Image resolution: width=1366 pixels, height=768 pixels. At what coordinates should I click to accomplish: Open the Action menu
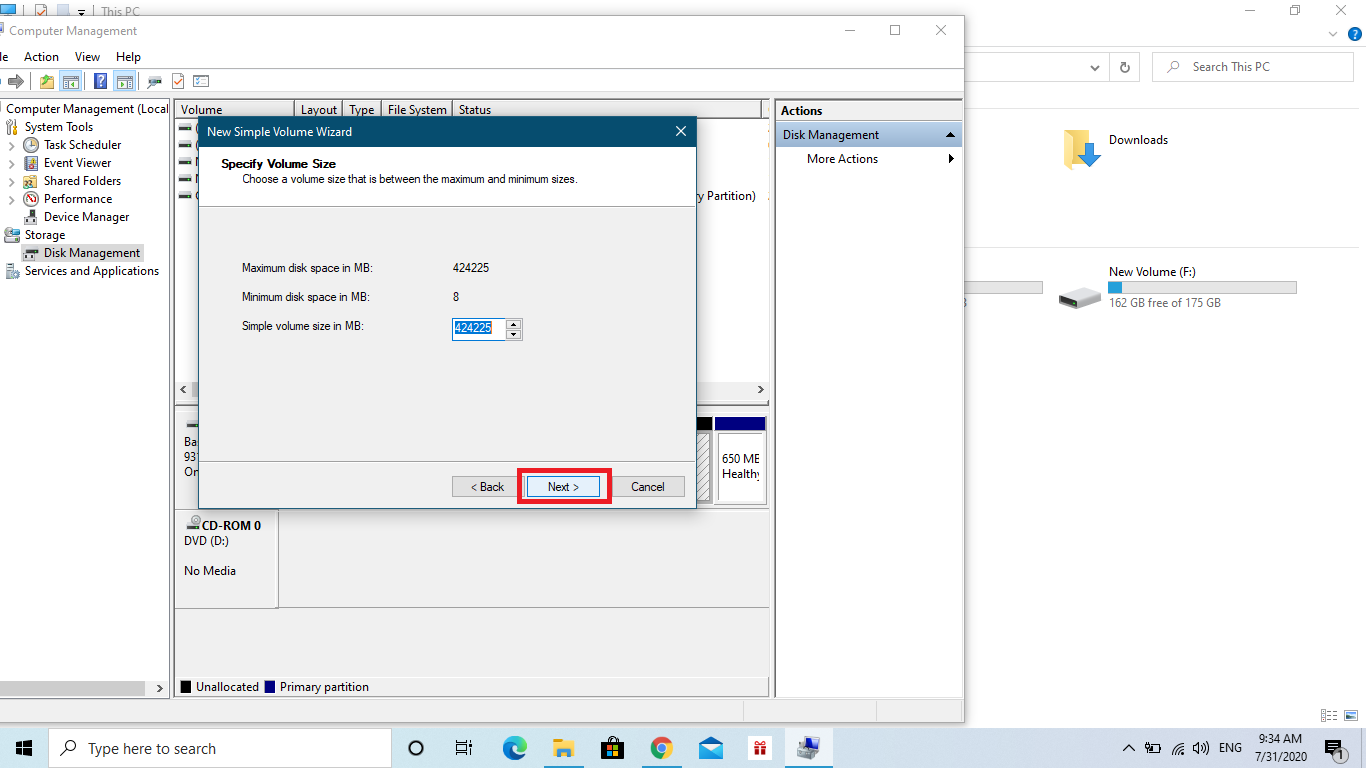coord(41,57)
